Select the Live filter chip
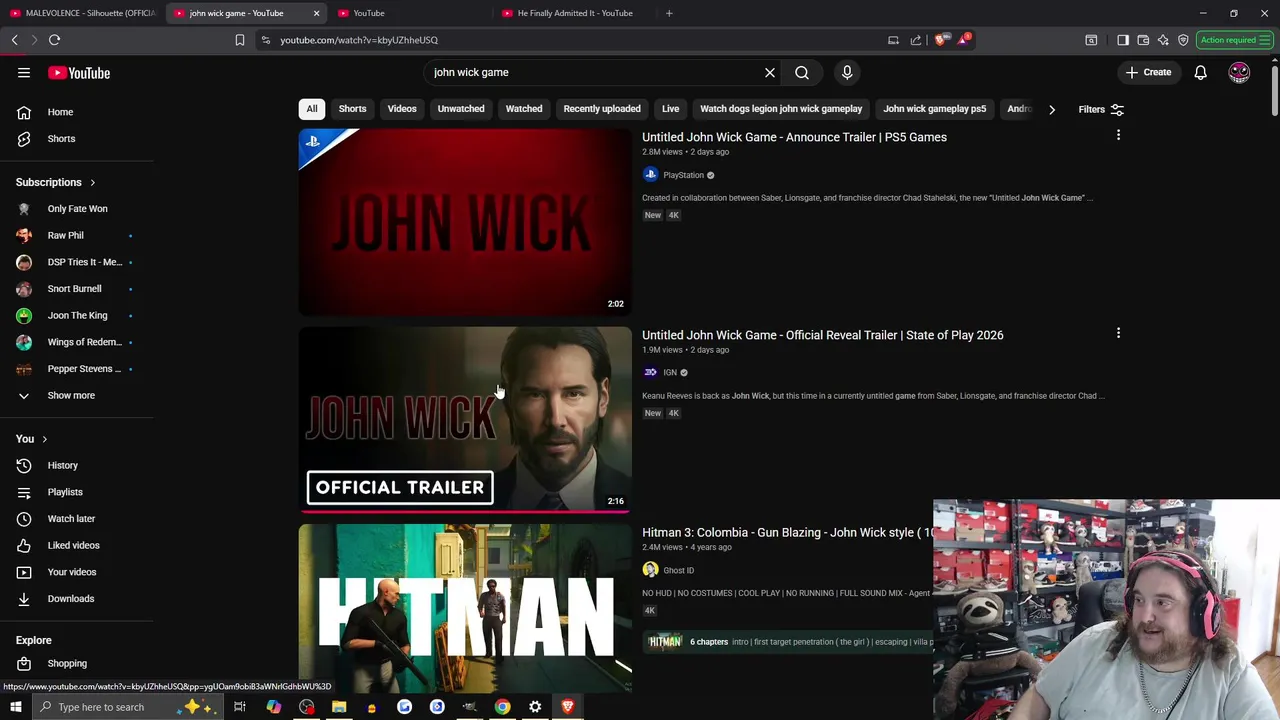Image resolution: width=1280 pixels, height=720 pixels. 670,109
